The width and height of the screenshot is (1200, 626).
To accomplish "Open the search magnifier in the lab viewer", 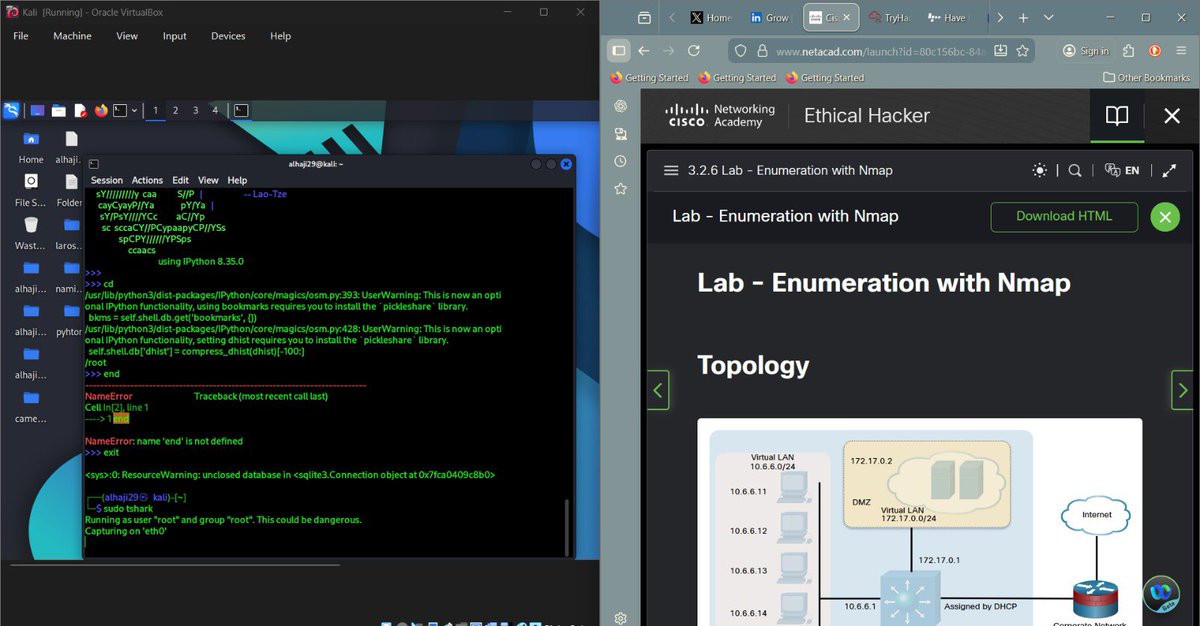I will click(1075, 170).
